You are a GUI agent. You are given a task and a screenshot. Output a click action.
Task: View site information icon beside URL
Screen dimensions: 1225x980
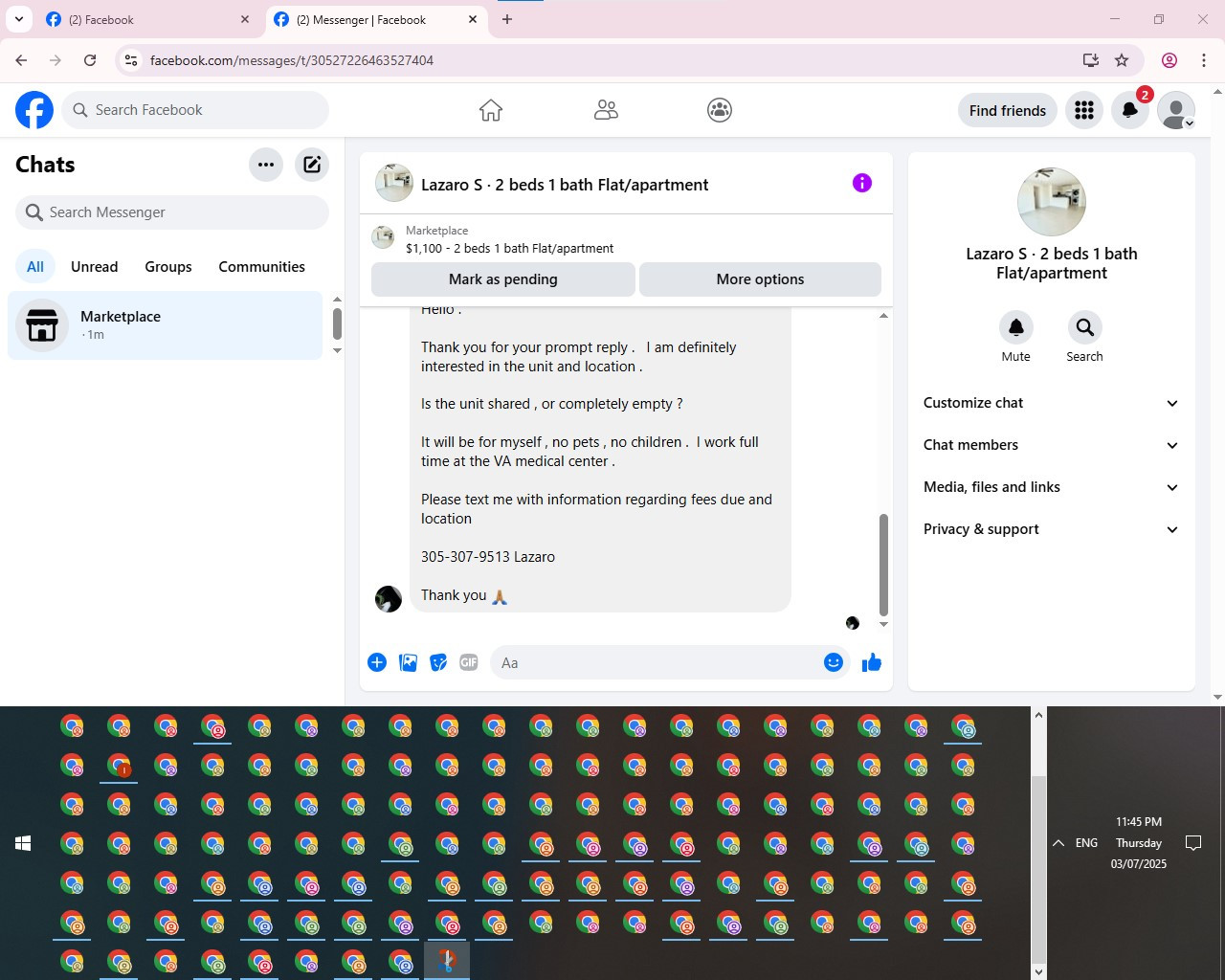pyautogui.click(x=132, y=60)
